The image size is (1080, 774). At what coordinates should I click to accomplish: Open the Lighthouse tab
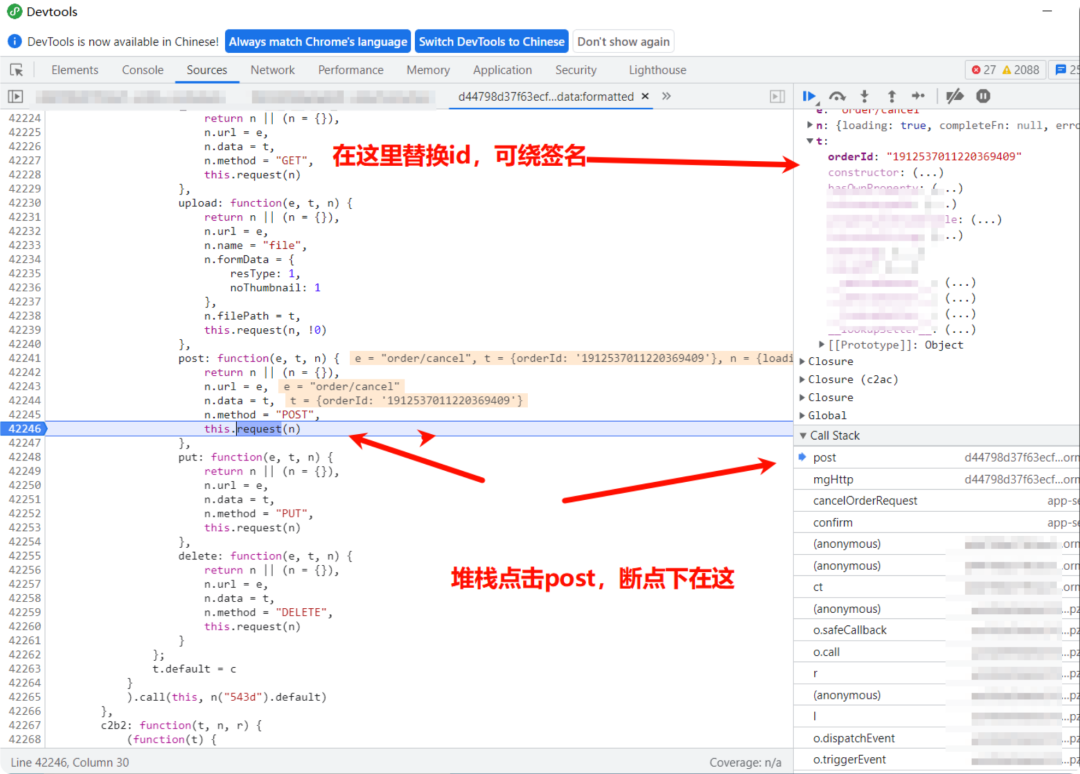[x=657, y=70]
